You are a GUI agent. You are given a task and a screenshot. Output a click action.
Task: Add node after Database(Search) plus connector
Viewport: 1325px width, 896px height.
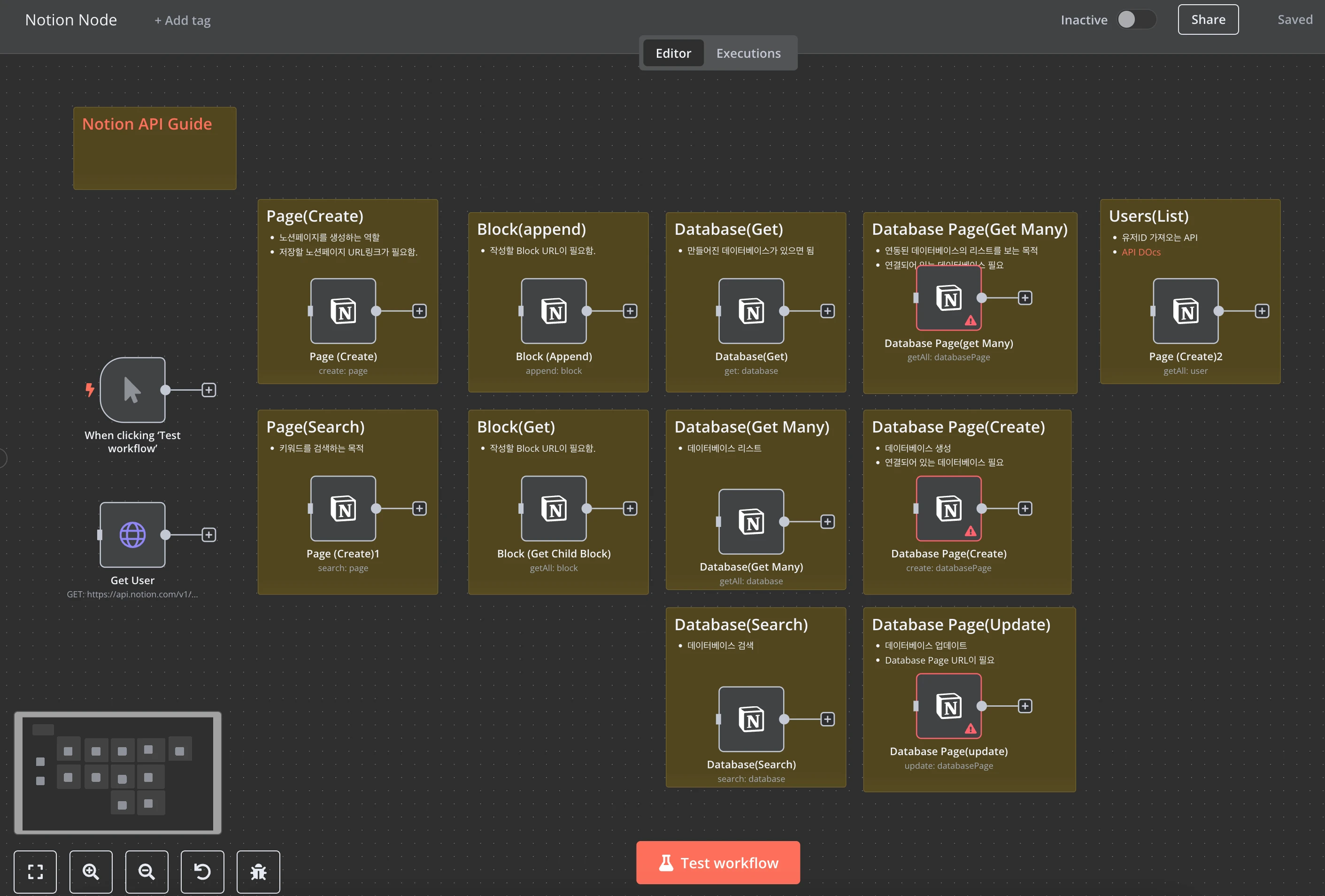[827, 718]
